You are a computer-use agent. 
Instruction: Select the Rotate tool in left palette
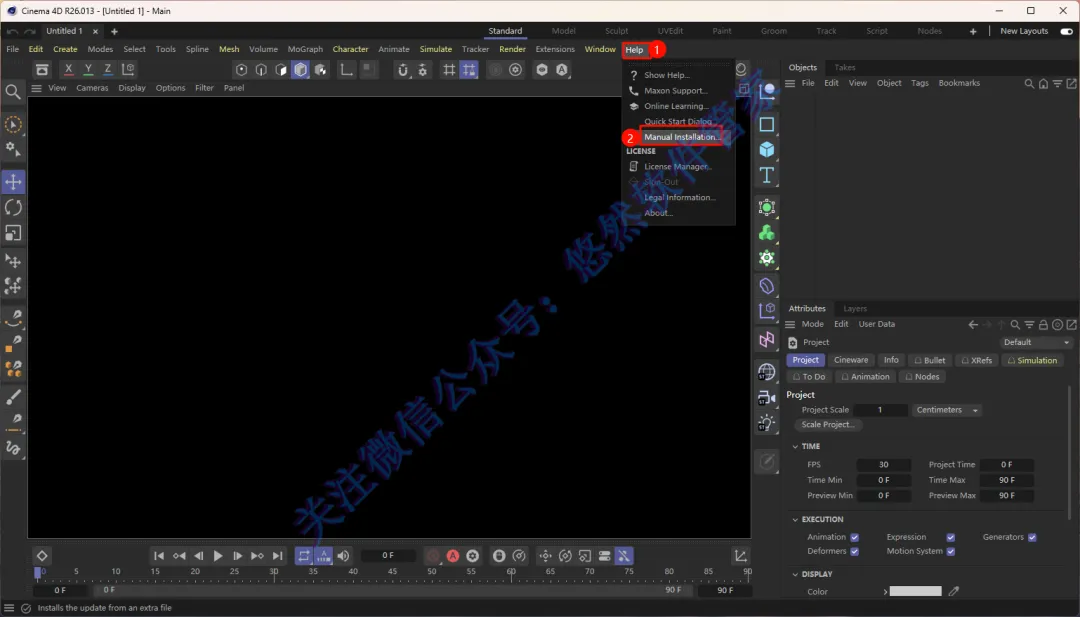(13, 207)
